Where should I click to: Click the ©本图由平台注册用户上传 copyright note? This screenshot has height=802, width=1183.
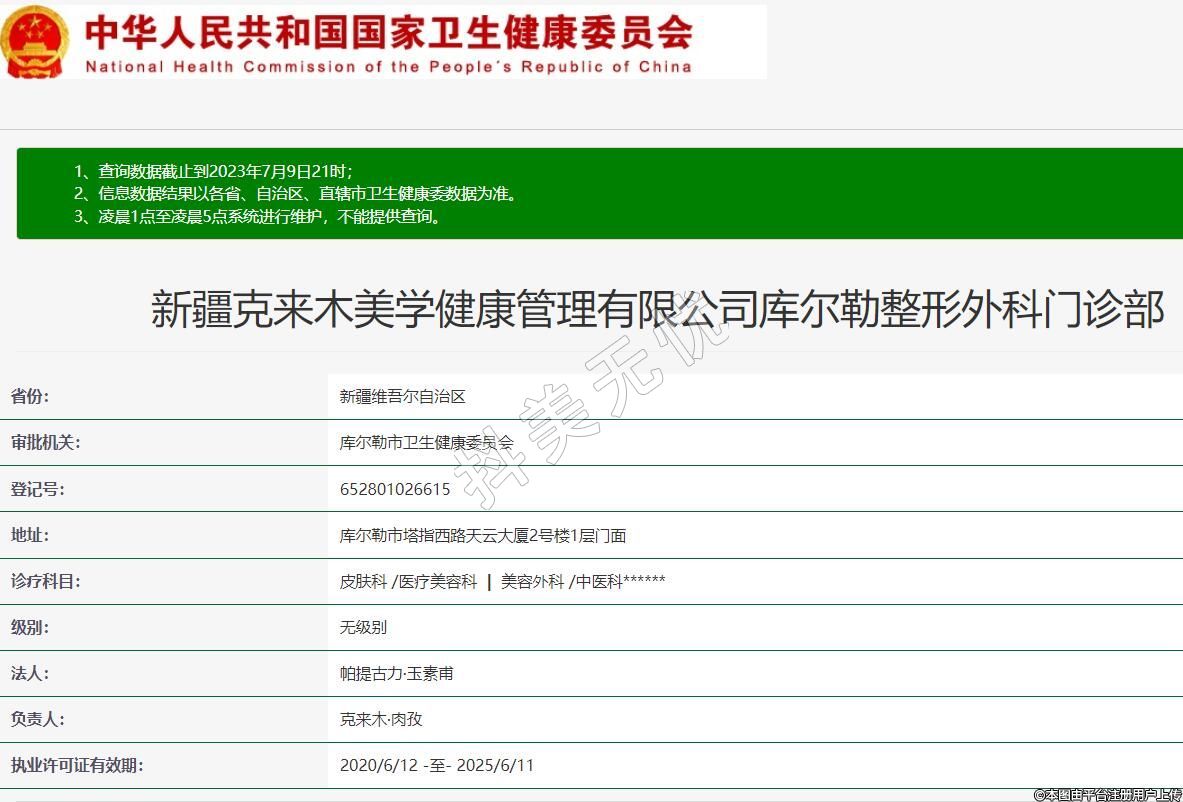1107,794
